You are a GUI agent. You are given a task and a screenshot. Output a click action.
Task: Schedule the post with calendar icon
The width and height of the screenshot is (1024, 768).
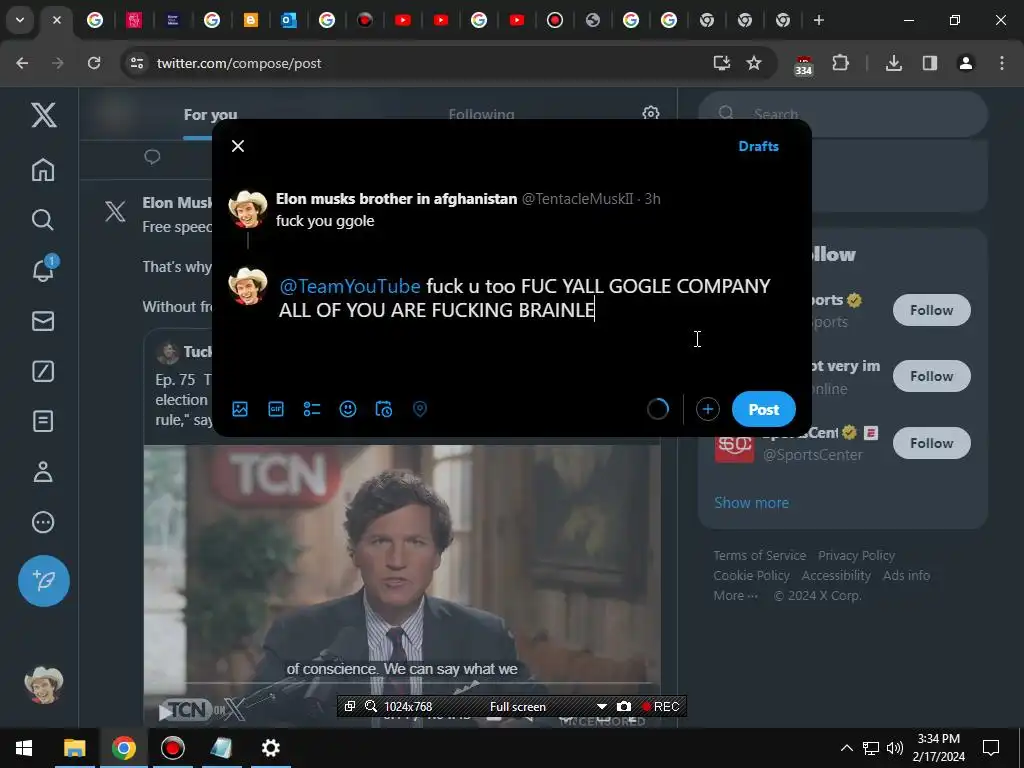pos(384,409)
